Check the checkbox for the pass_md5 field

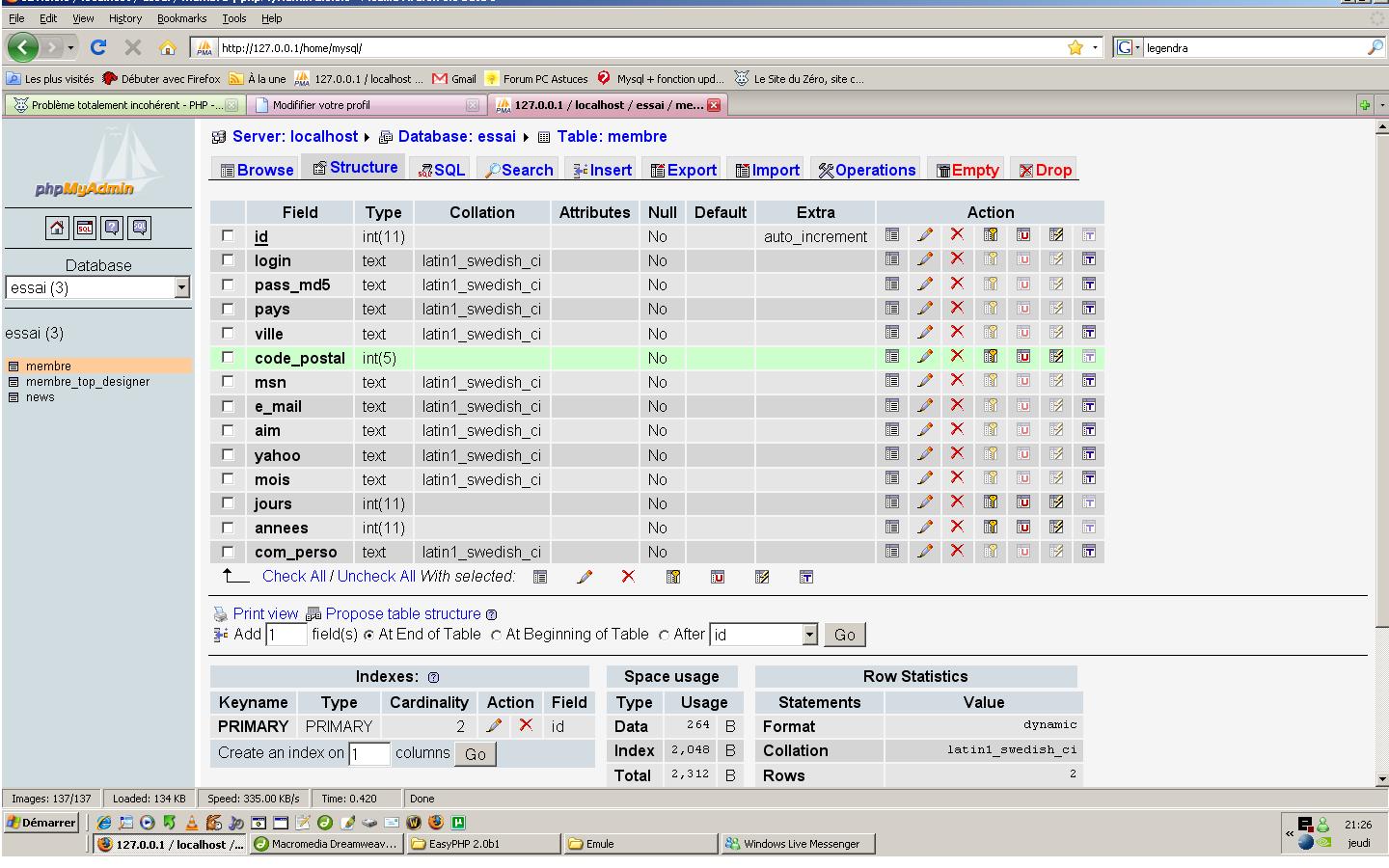pyautogui.click(x=229, y=285)
